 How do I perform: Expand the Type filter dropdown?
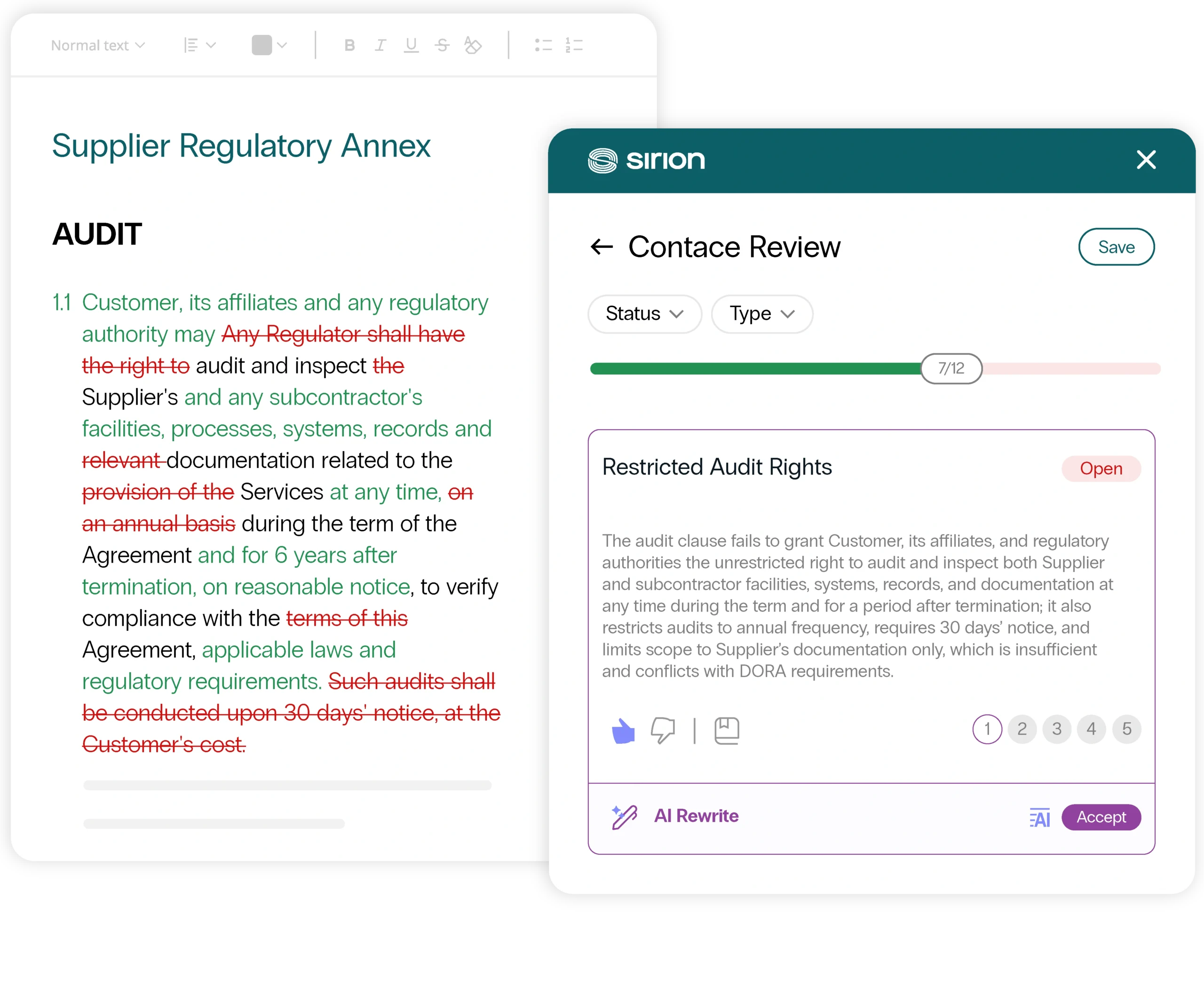pyautogui.click(x=762, y=314)
